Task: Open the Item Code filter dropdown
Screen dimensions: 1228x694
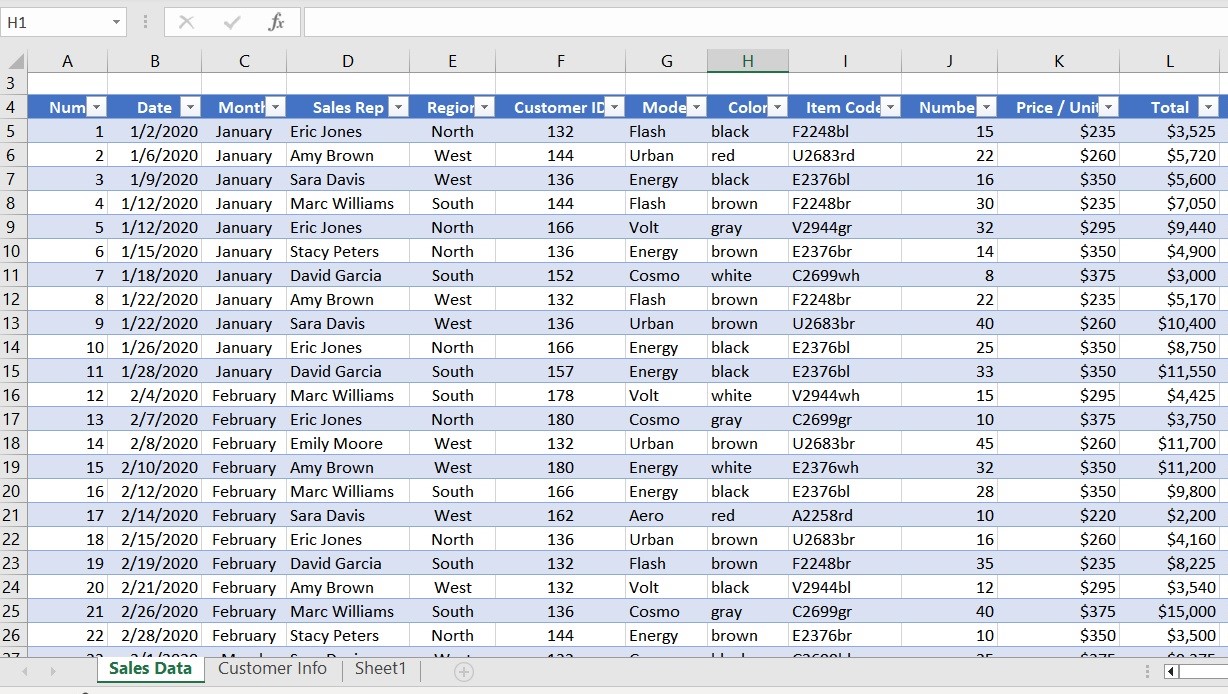Action: coord(890,107)
